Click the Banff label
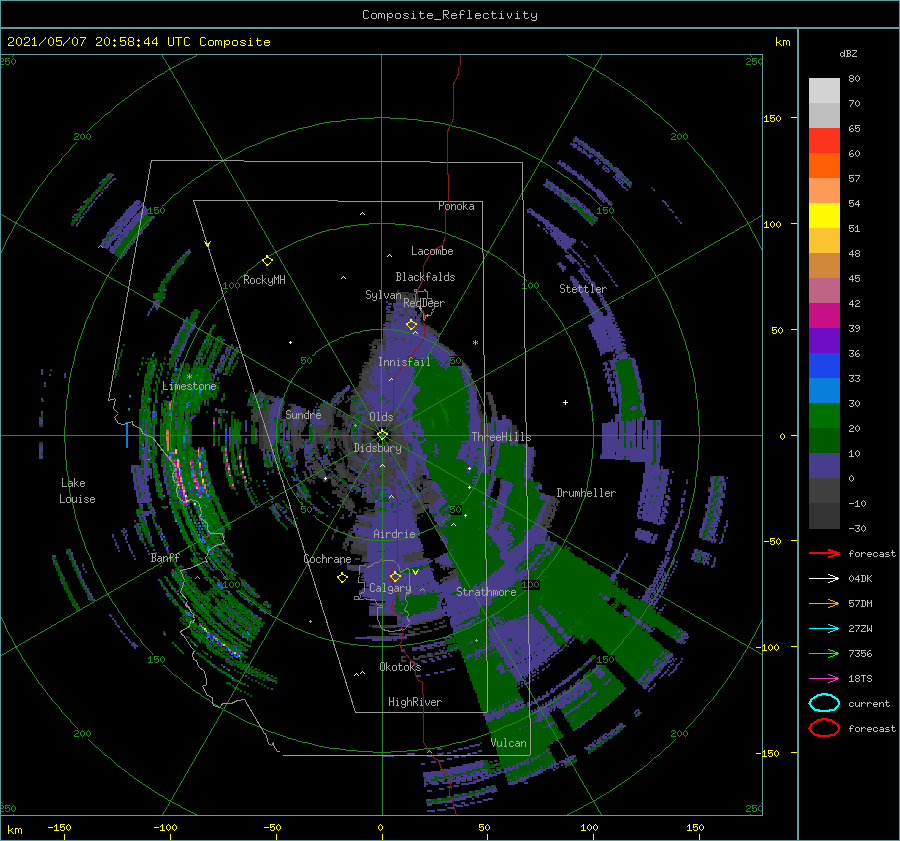900x841 pixels. (165, 557)
